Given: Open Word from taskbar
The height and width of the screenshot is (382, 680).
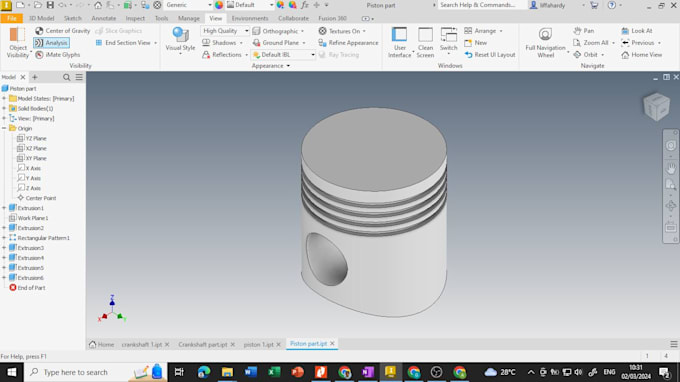Looking at the screenshot, I should pyautogui.click(x=251, y=372).
